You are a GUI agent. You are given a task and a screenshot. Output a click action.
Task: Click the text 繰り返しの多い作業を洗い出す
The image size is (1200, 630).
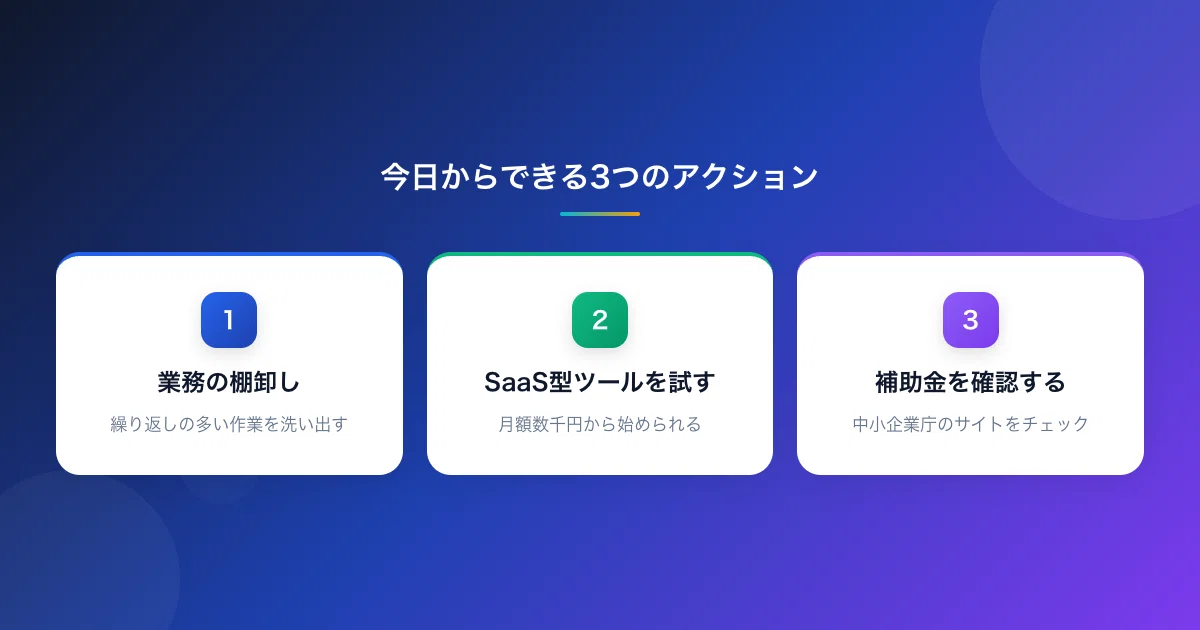pyautogui.click(x=229, y=424)
